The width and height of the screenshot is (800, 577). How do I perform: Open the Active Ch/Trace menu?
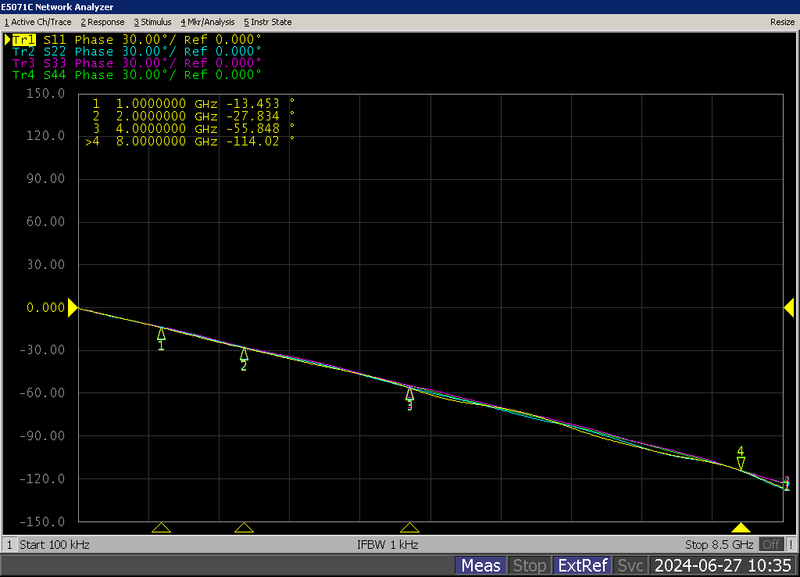pyautogui.click(x=38, y=21)
